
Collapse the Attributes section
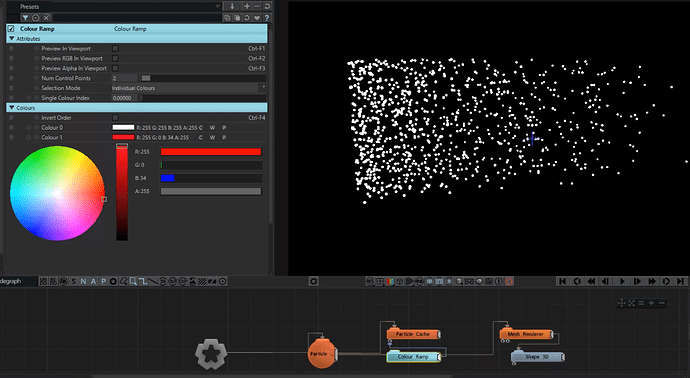[x=12, y=39]
